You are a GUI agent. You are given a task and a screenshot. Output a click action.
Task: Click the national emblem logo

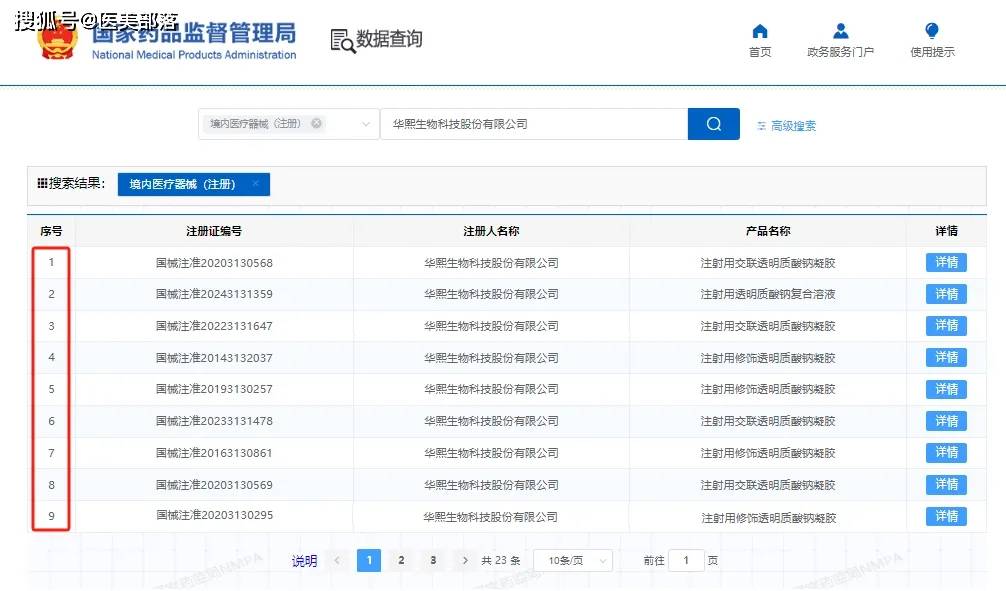(x=57, y=39)
